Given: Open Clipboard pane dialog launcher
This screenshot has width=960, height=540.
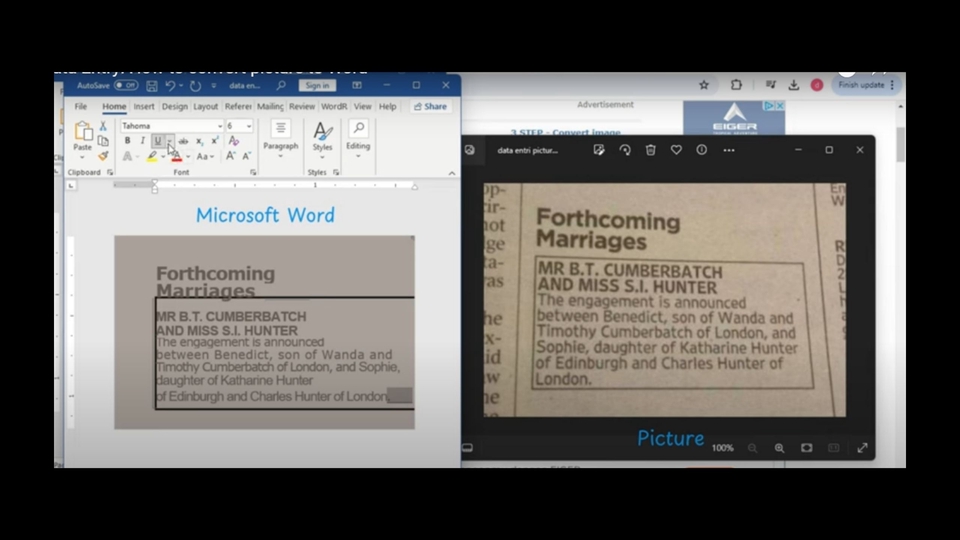Looking at the screenshot, I should pyautogui.click(x=110, y=173).
